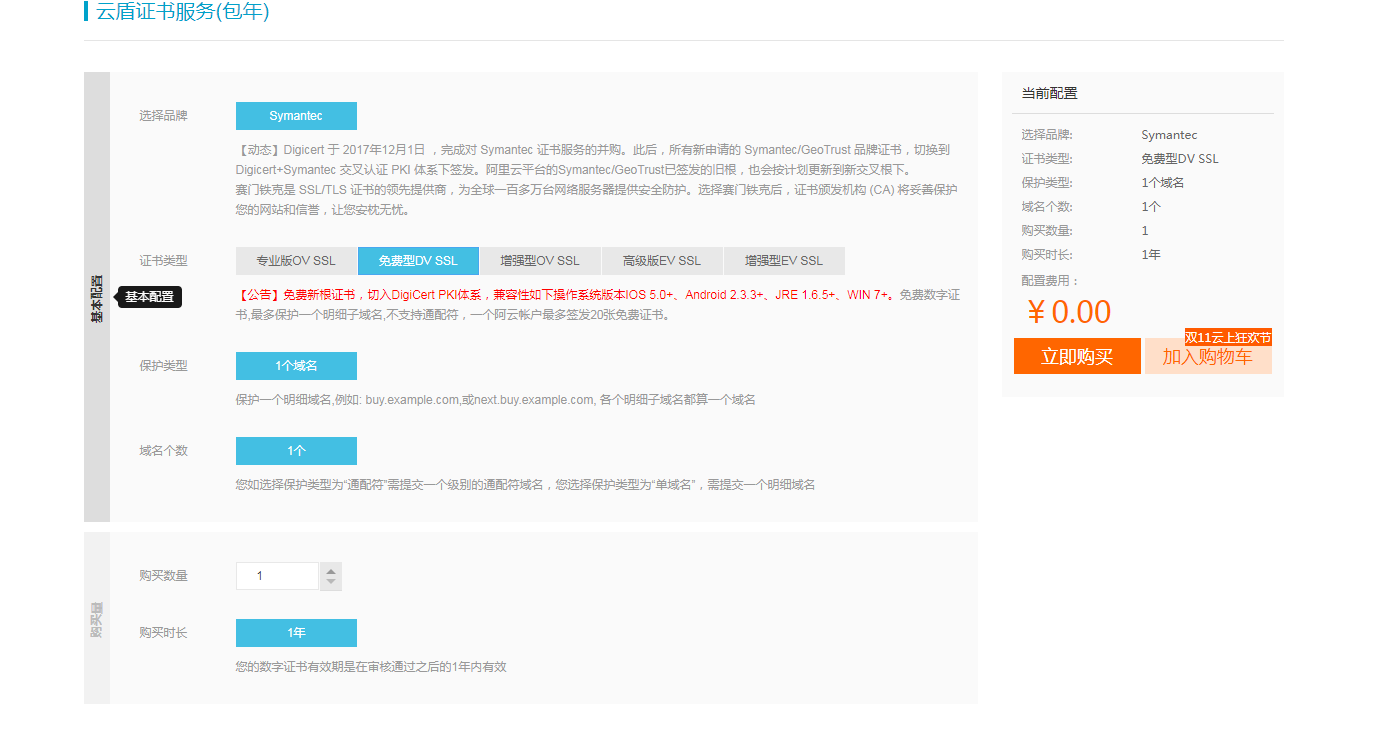Image resolution: width=1398 pixels, height=733 pixels.
Task: Click the 选择品牌 label in the form
Action: point(163,116)
